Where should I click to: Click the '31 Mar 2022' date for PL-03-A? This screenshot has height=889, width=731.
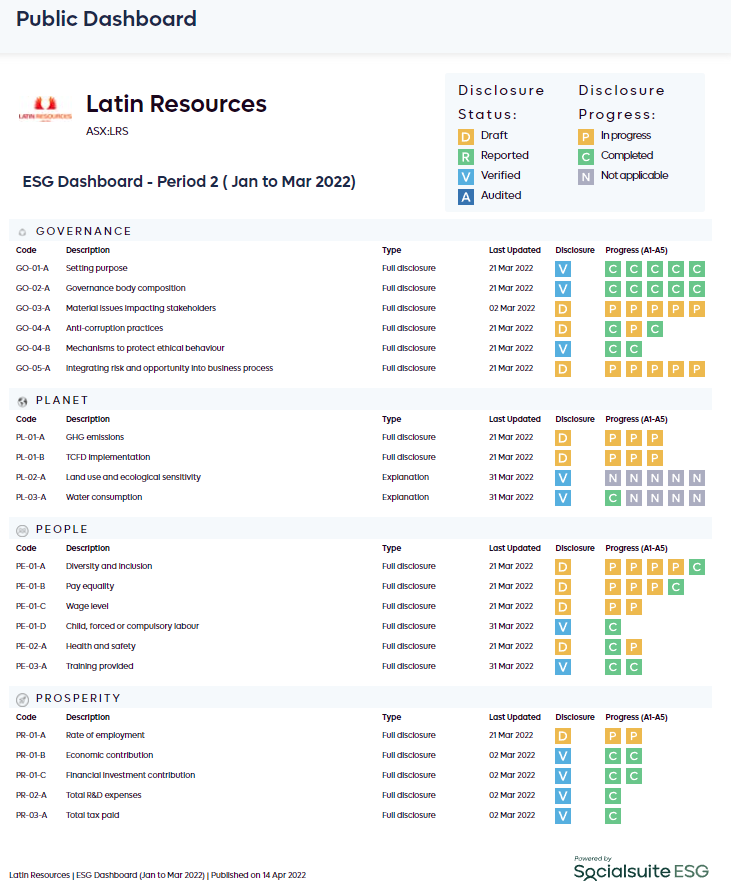coord(511,497)
